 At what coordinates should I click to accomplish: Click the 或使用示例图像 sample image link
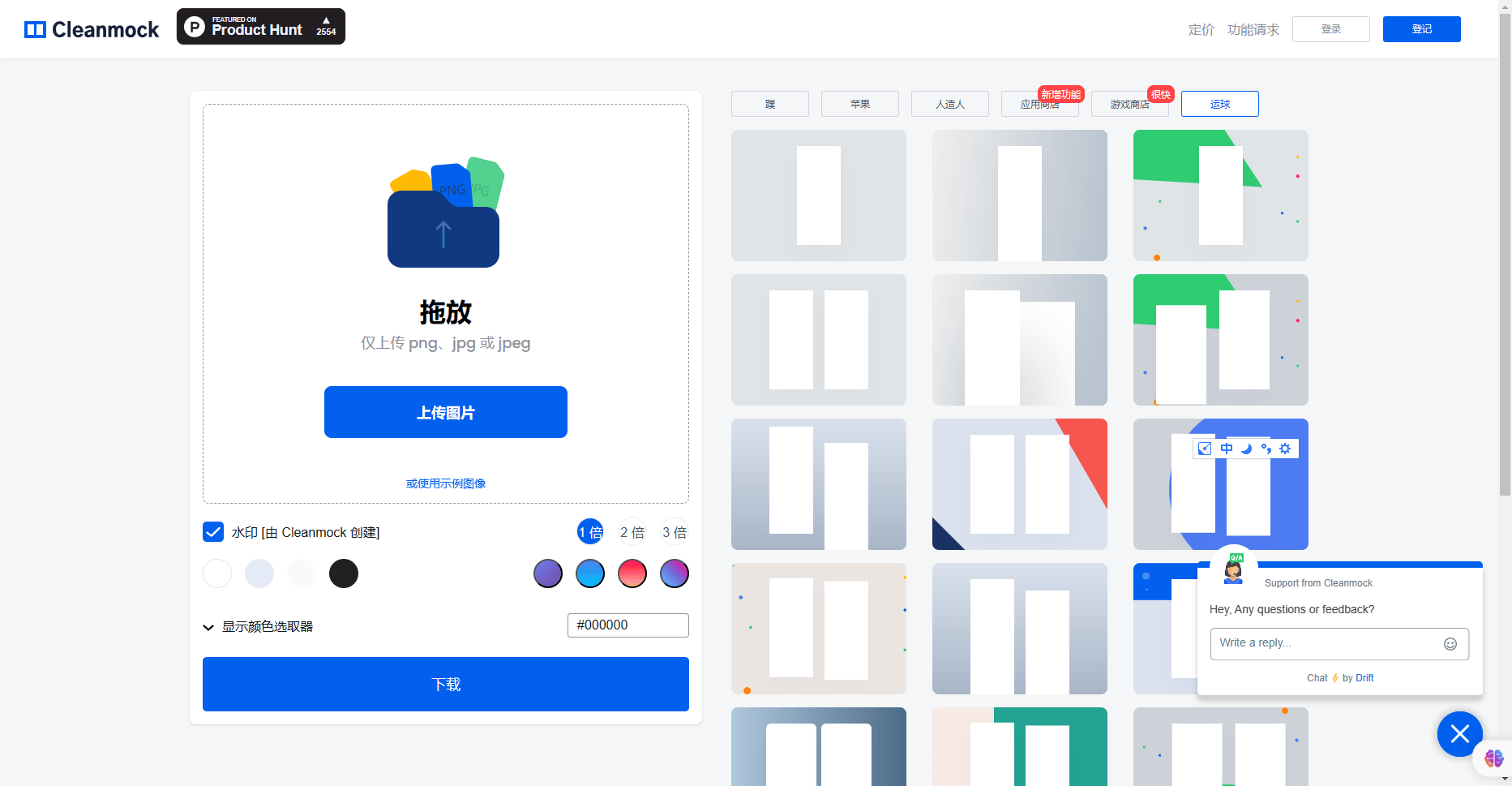445,483
